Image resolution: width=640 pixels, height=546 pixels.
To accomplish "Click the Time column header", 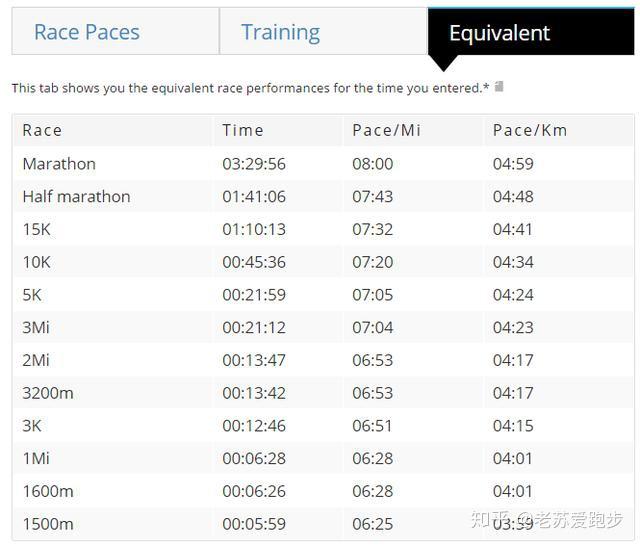I will tap(243, 130).
